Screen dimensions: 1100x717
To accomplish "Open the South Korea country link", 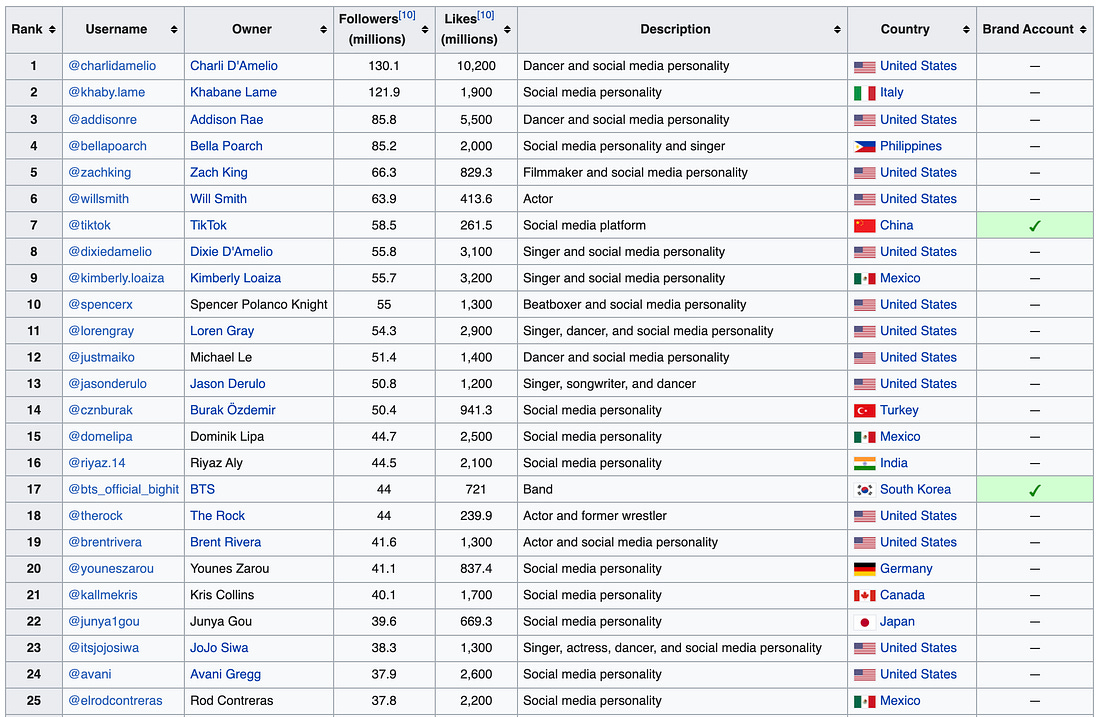I will point(915,489).
